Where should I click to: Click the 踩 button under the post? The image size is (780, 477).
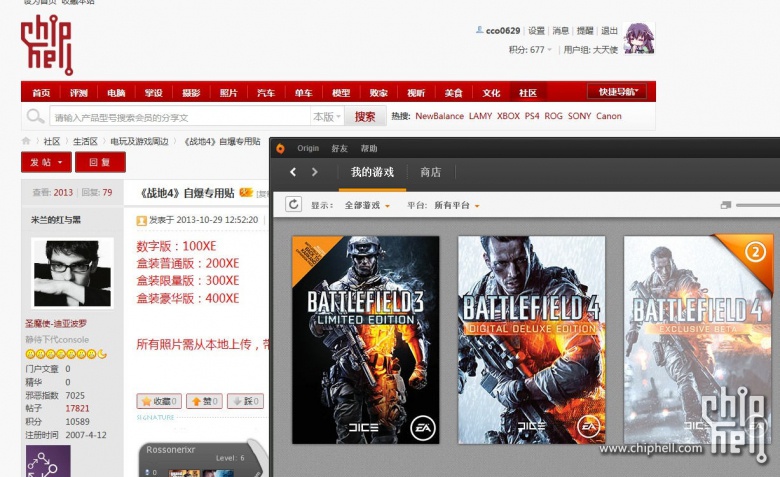(x=245, y=401)
